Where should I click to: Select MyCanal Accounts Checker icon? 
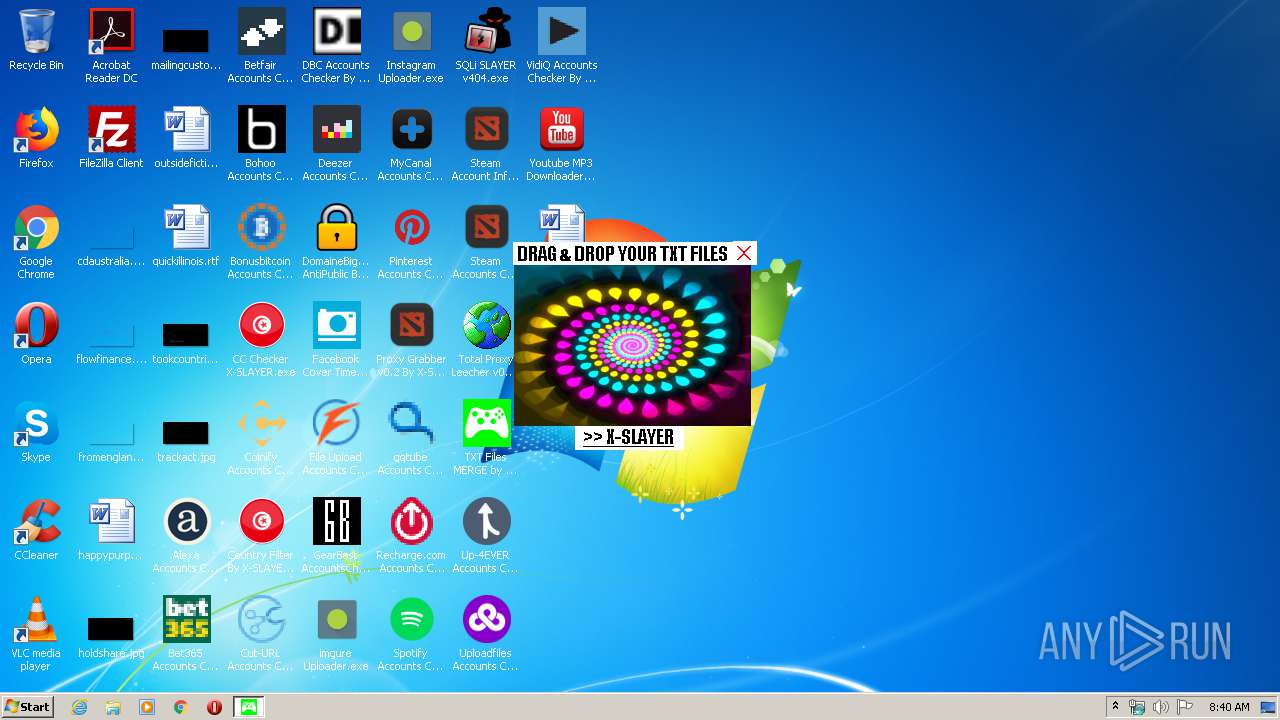pyautogui.click(x=411, y=131)
